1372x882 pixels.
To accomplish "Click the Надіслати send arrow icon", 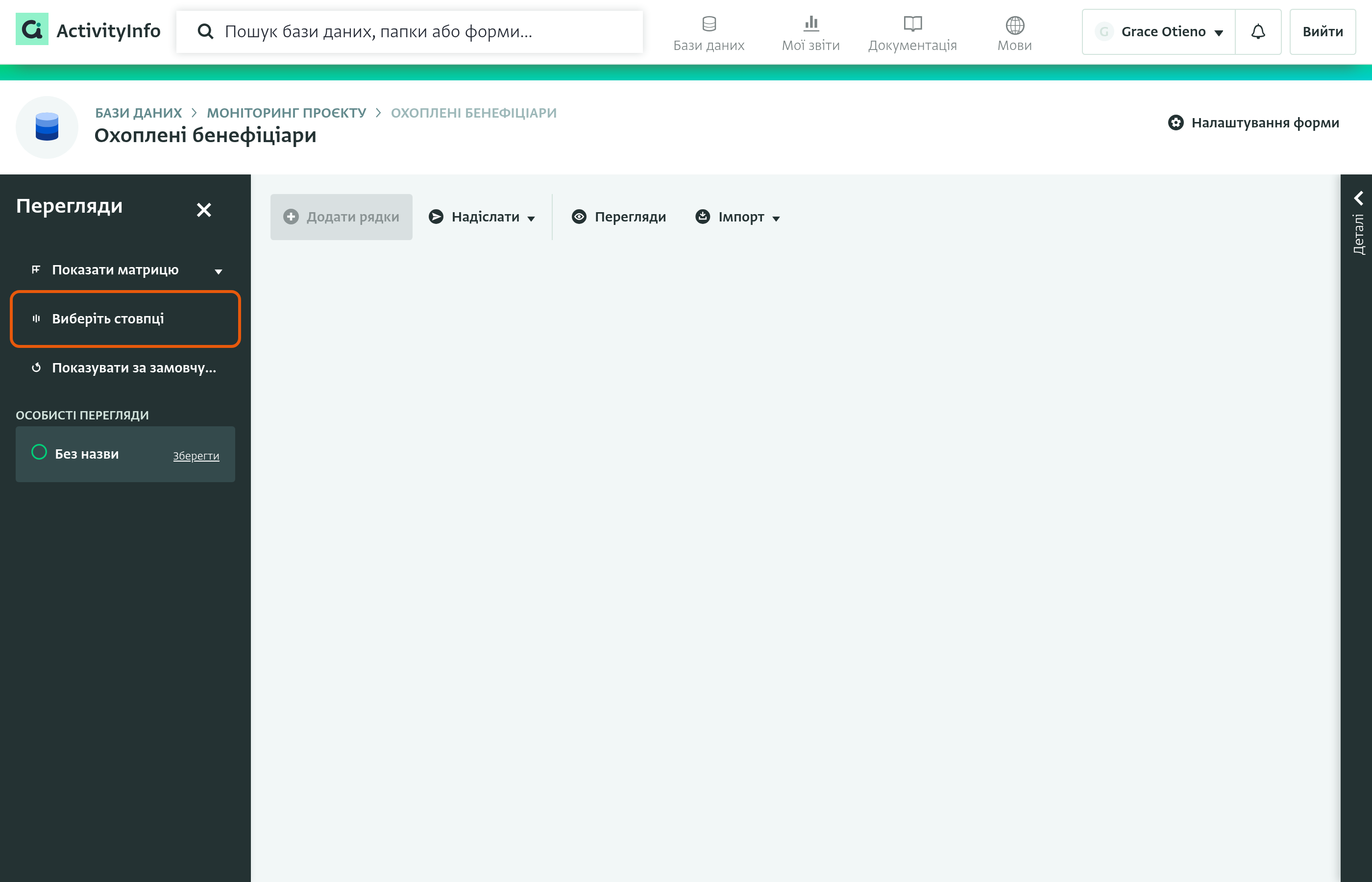I will 436,217.
